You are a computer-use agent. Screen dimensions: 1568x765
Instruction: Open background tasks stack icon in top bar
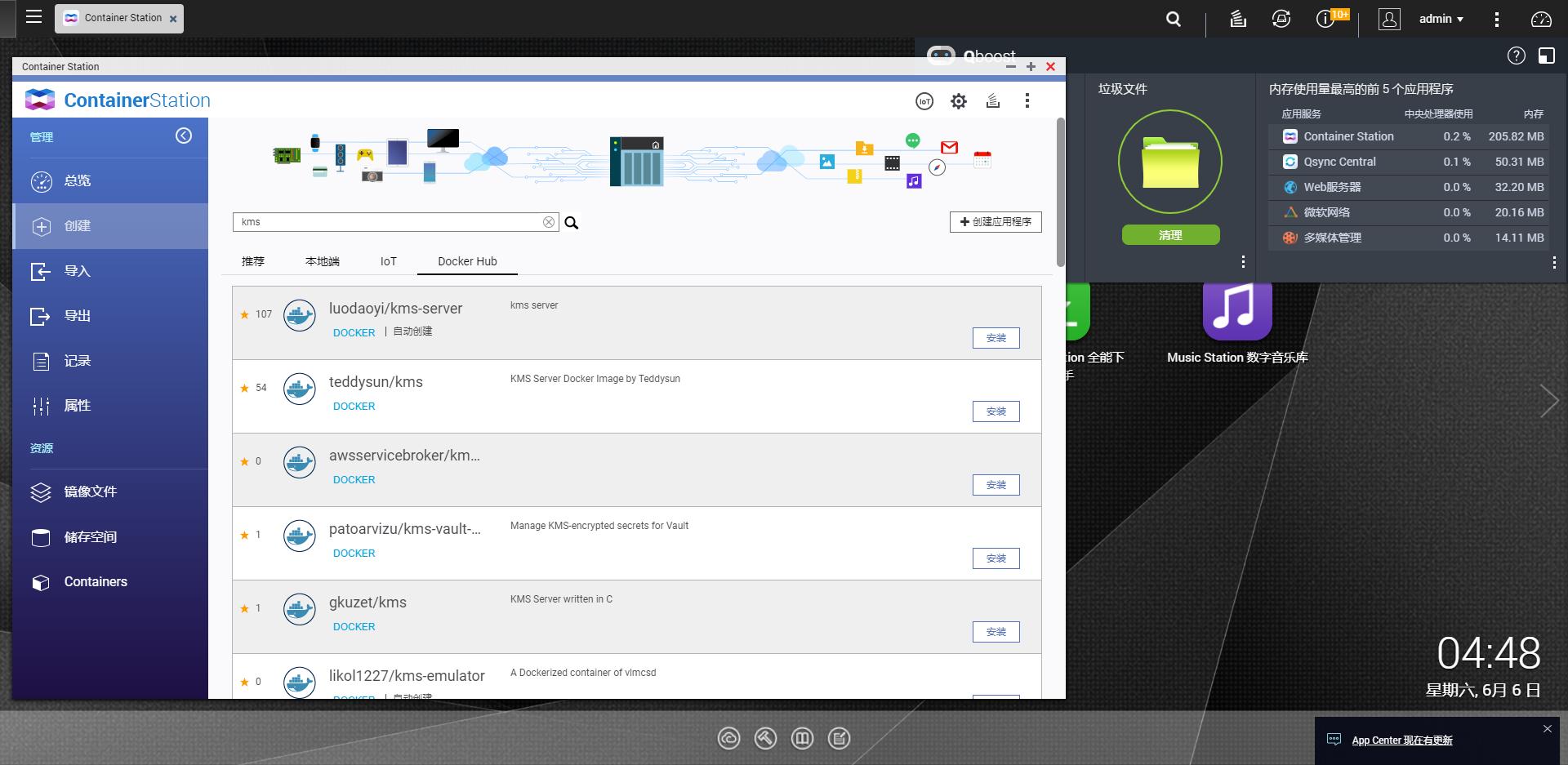pos(1238,19)
